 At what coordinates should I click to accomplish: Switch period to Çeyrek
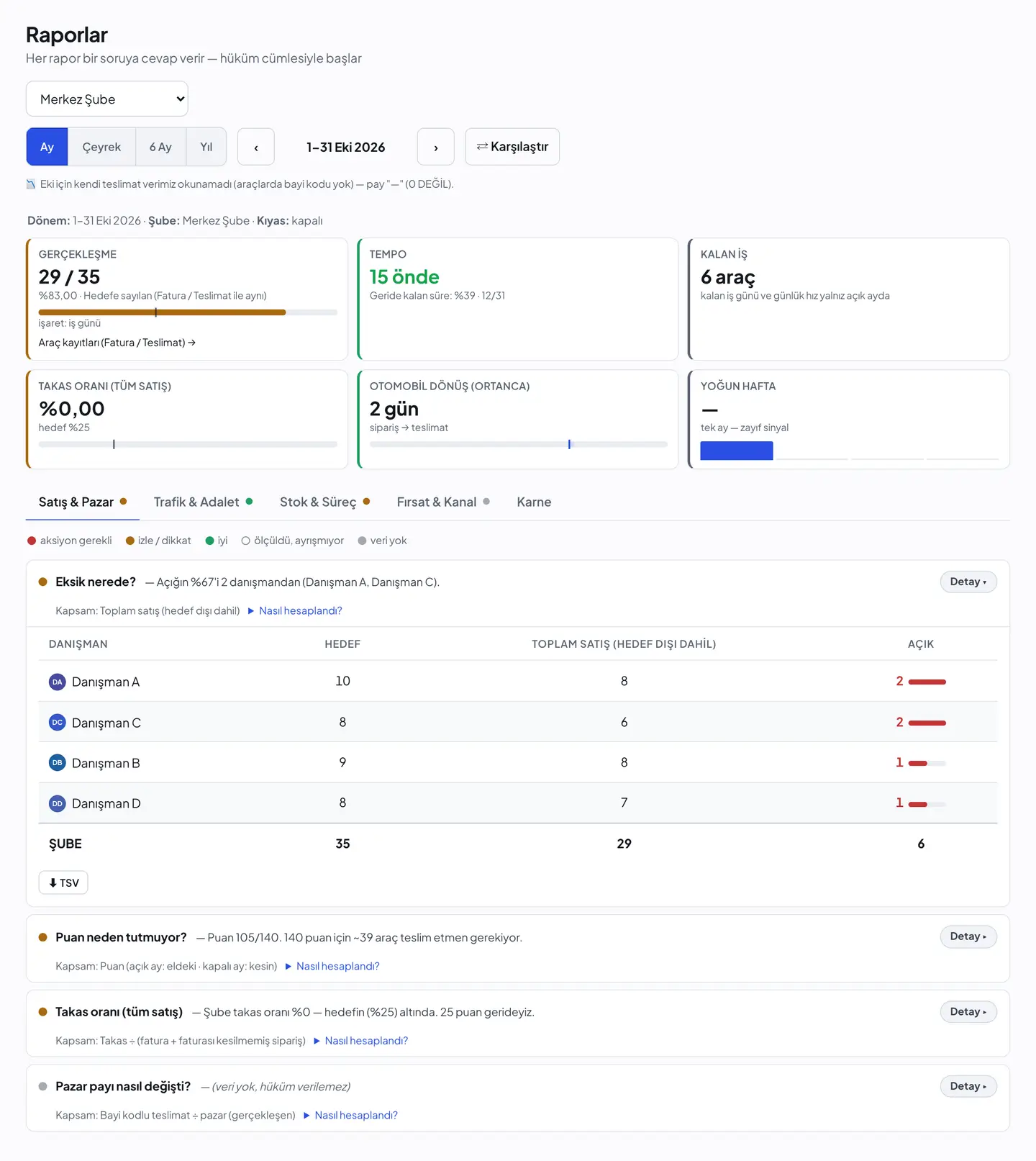pos(101,147)
